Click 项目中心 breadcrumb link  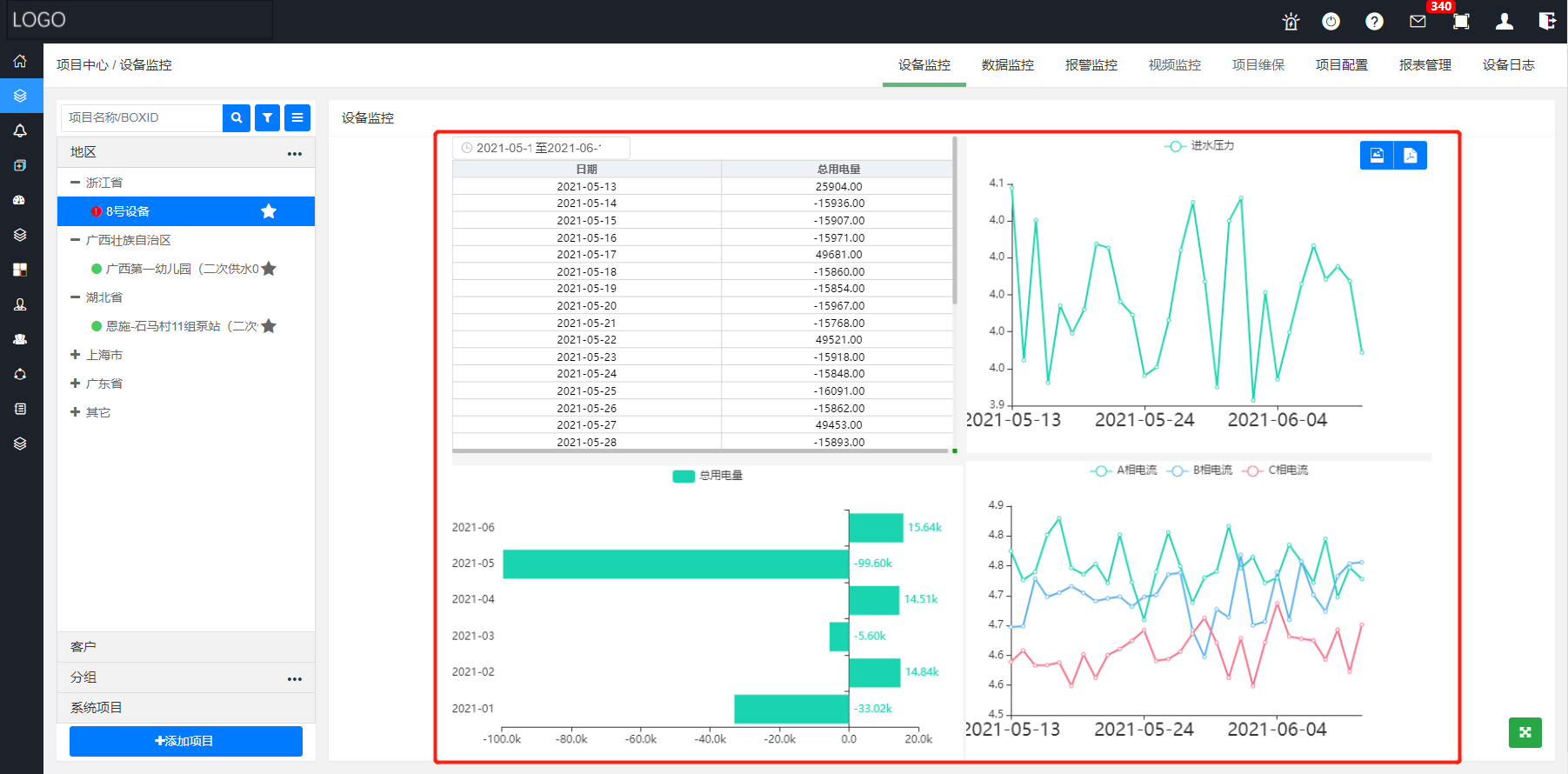point(83,65)
